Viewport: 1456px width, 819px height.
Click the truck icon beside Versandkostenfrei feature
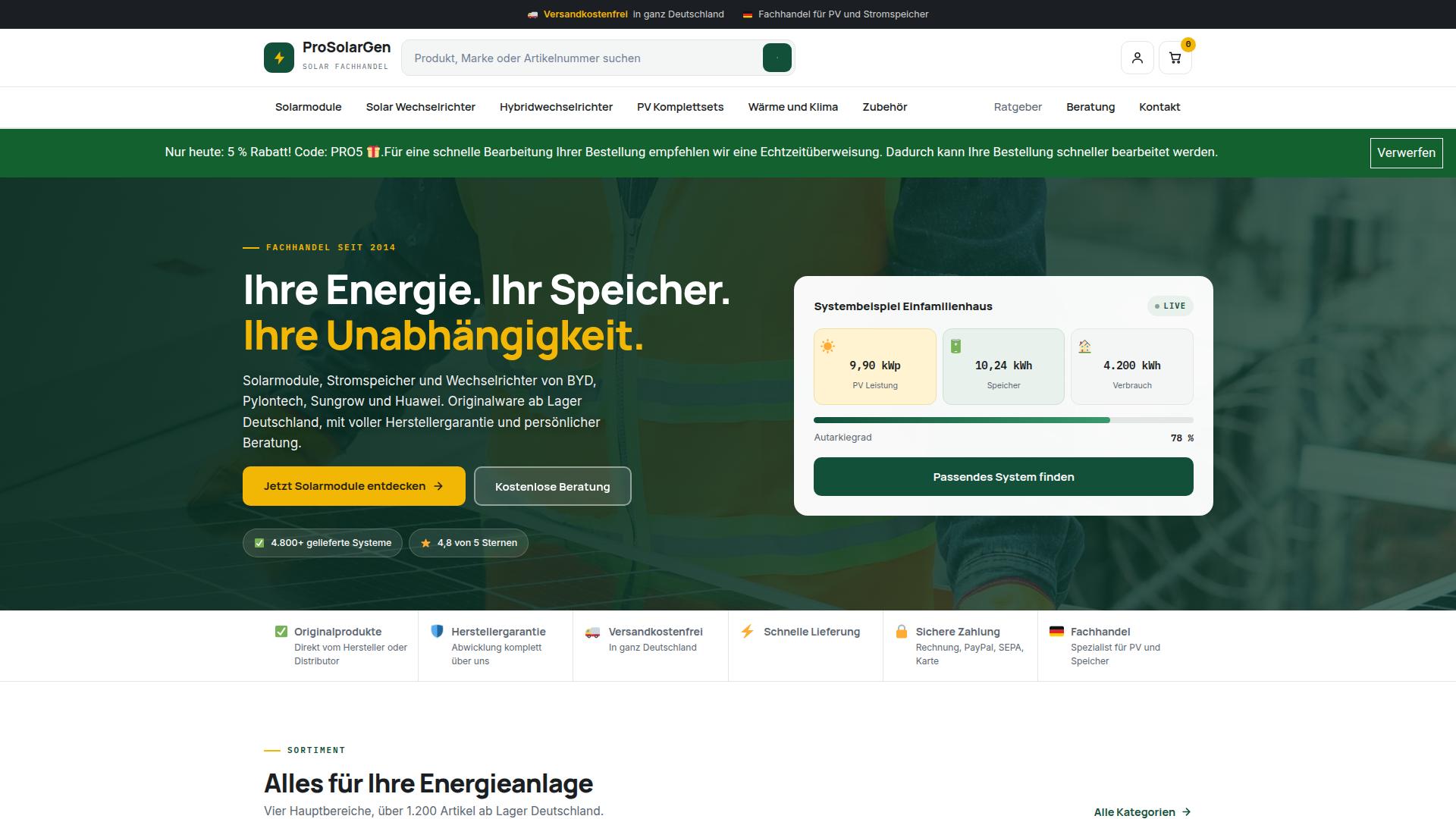click(x=592, y=632)
